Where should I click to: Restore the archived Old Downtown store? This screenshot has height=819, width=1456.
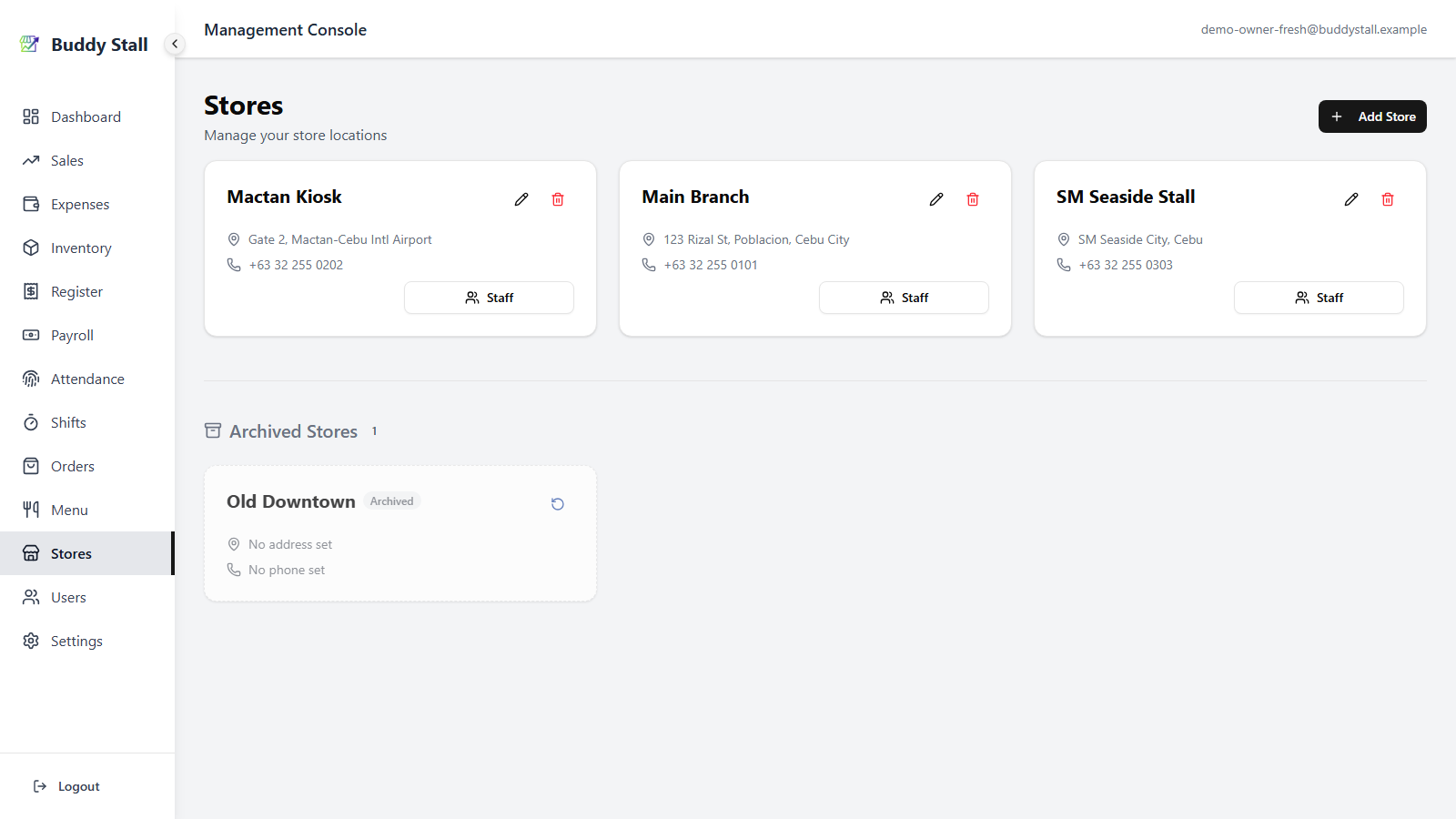[558, 504]
